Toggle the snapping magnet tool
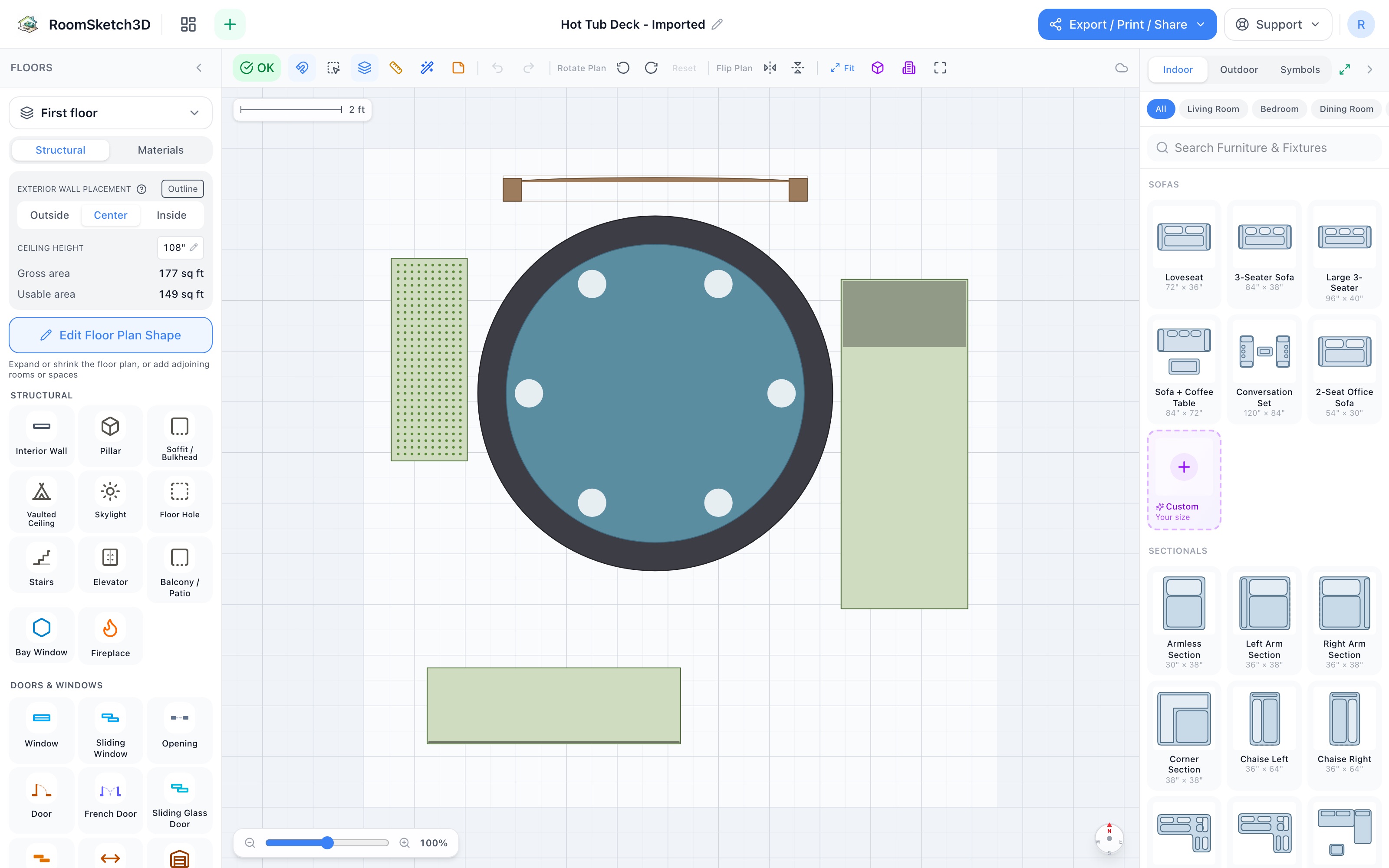 pyautogui.click(x=302, y=68)
